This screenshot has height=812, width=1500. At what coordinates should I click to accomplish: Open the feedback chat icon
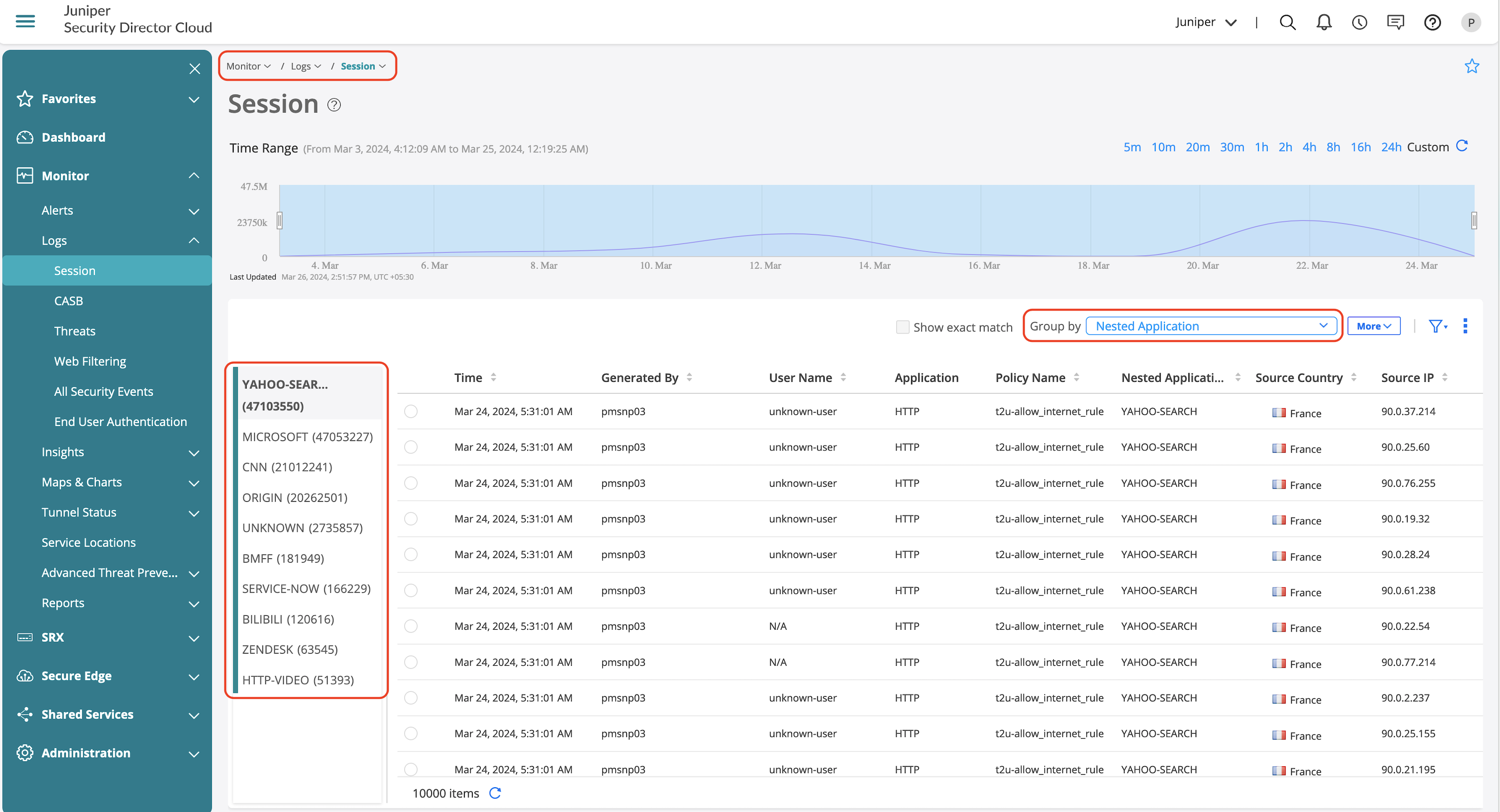pos(1395,22)
